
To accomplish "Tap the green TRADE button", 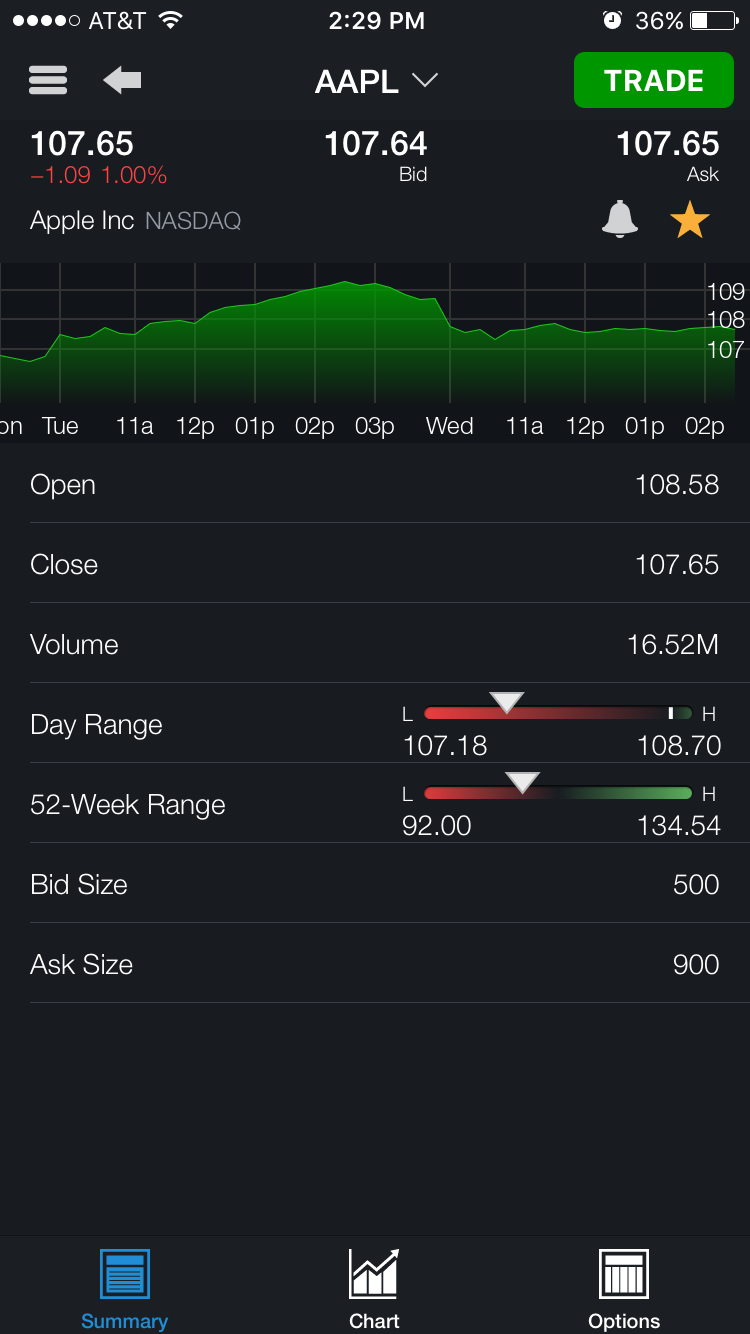I will point(654,80).
